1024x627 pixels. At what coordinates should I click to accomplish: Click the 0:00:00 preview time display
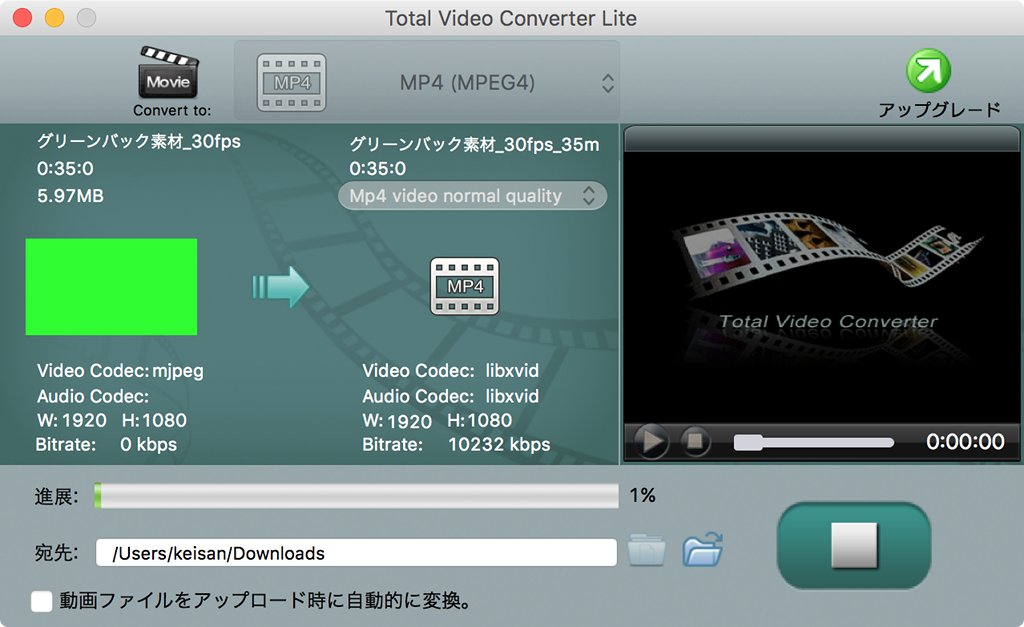(965, 442)
